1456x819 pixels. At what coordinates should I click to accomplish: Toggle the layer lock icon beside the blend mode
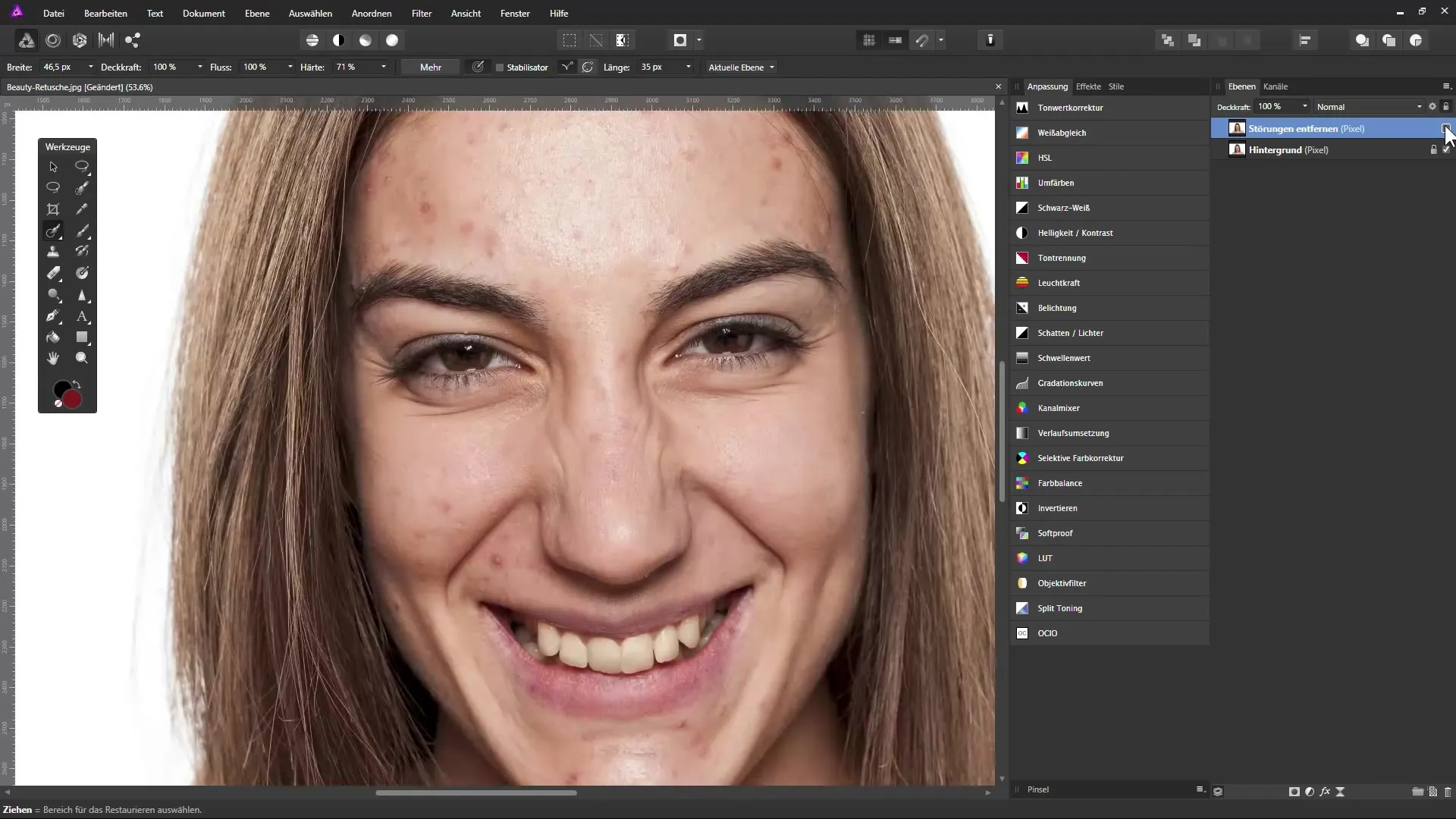coord(1446,106)
